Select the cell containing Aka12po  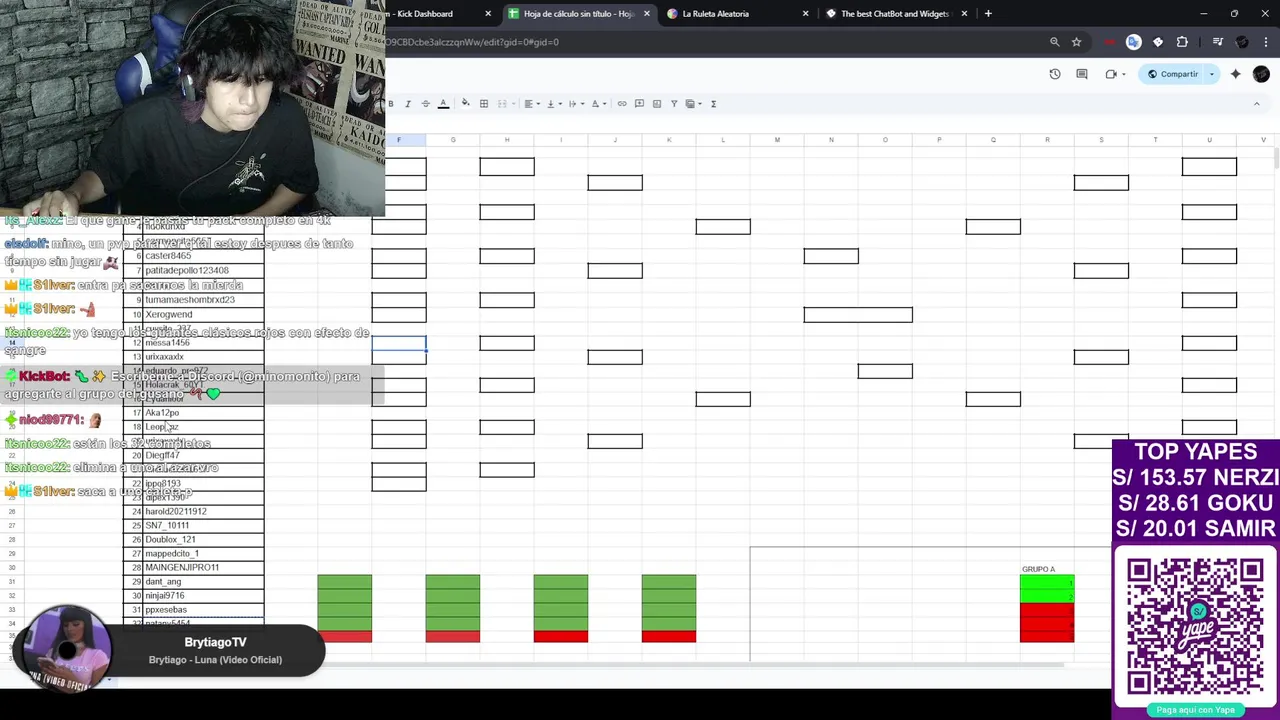point(204,412)
